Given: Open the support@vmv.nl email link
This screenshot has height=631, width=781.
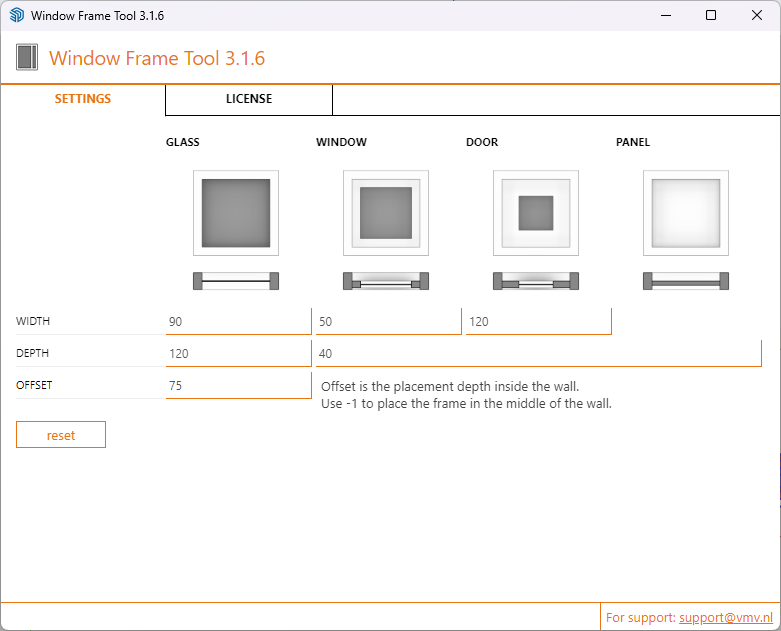Looking at the screenshot, I should 726,618.
